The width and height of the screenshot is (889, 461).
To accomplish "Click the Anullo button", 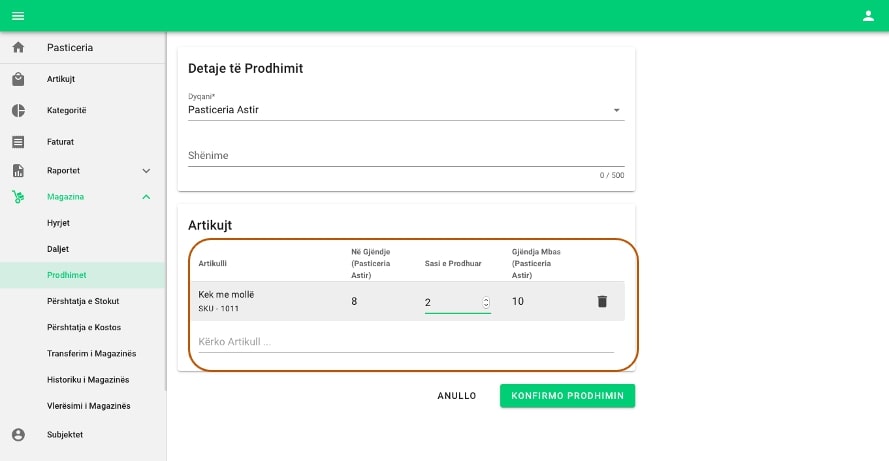I will [456, 396].
